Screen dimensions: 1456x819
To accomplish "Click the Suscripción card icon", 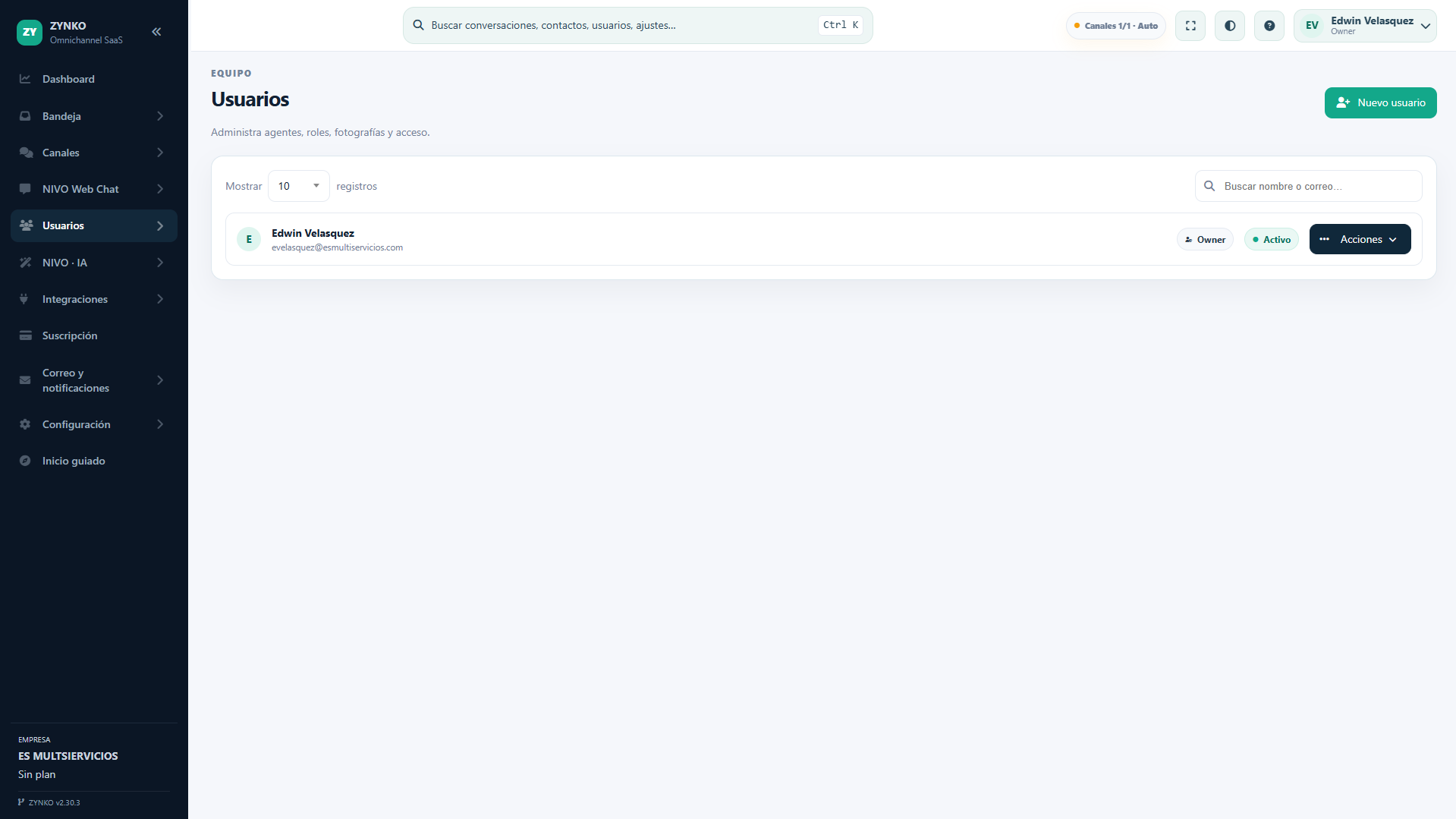I will 25,335.
